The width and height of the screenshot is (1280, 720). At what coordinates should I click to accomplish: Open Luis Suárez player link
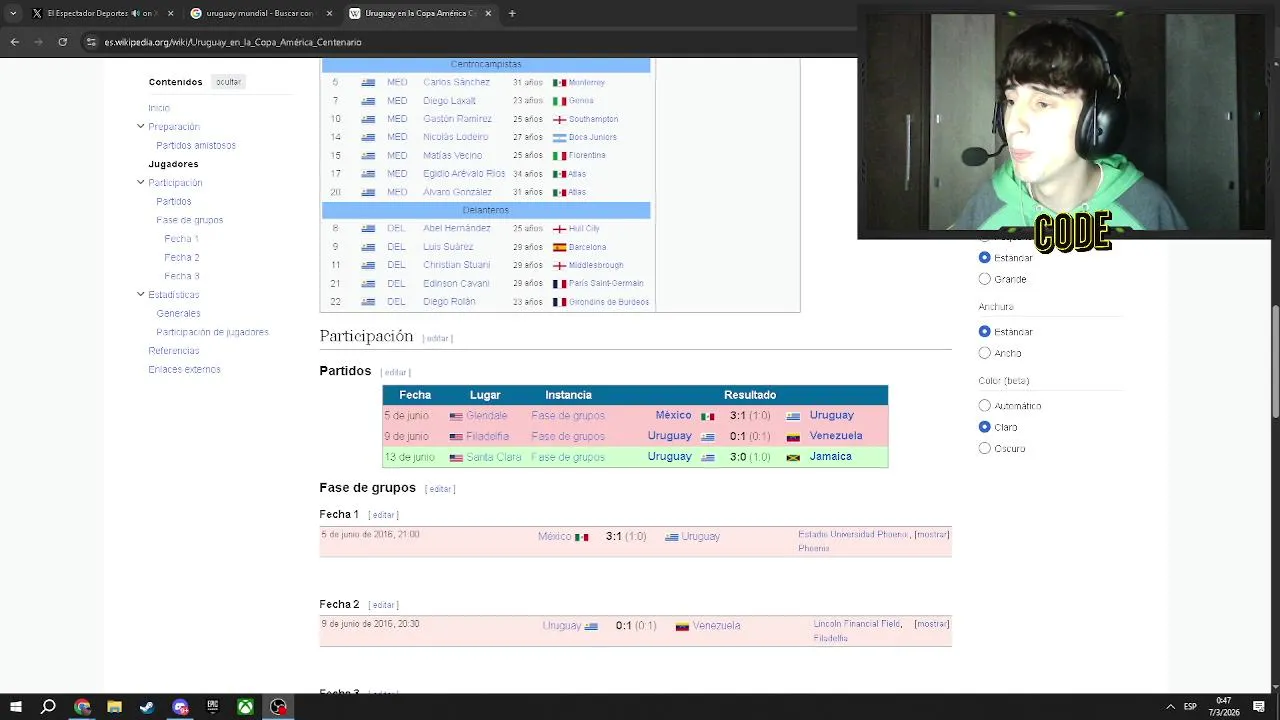click(x=448, y=247)
